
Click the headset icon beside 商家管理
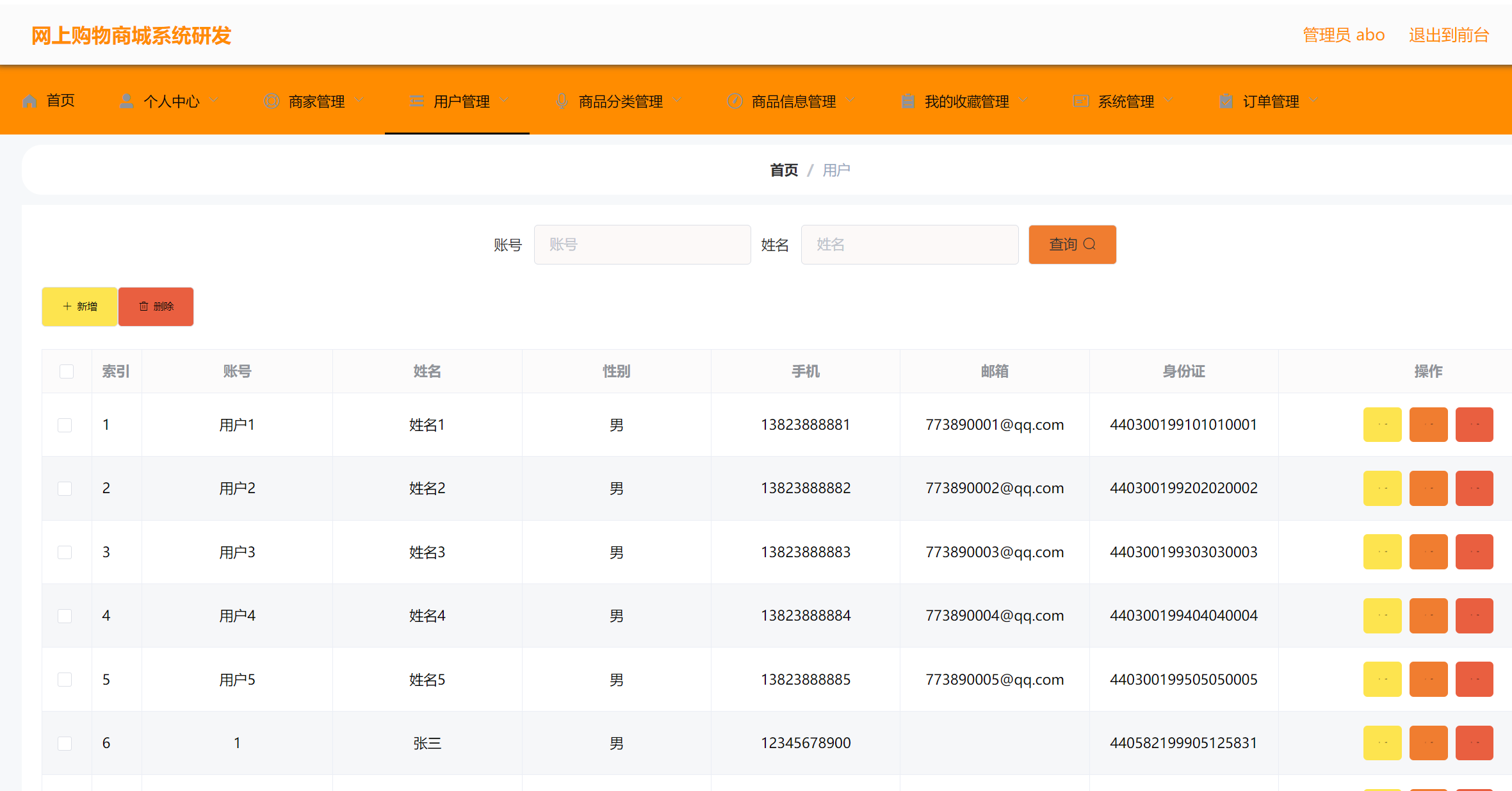tap(271, 101)
